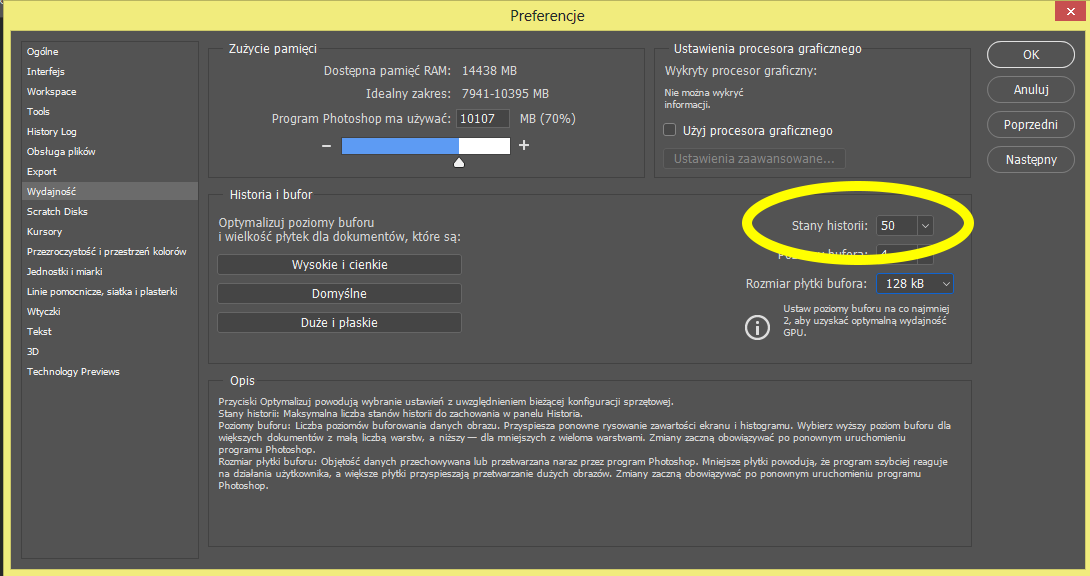The width and height of the screenshot is (1090, 576).
Task: Click the text Nie można wykryć informacji
Action: click(x=703, y=99)
